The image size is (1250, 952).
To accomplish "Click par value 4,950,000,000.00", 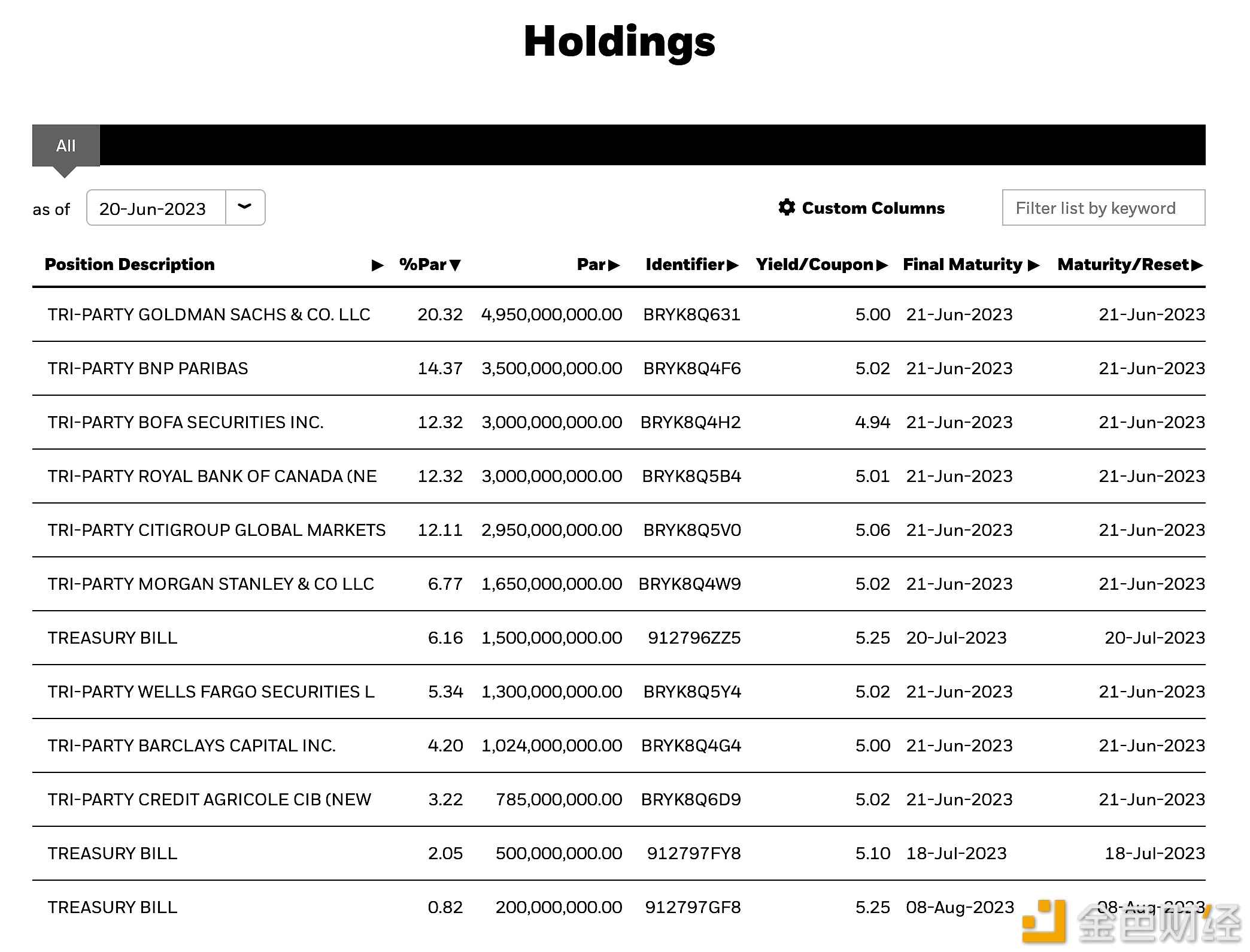I will click(551, 314).
